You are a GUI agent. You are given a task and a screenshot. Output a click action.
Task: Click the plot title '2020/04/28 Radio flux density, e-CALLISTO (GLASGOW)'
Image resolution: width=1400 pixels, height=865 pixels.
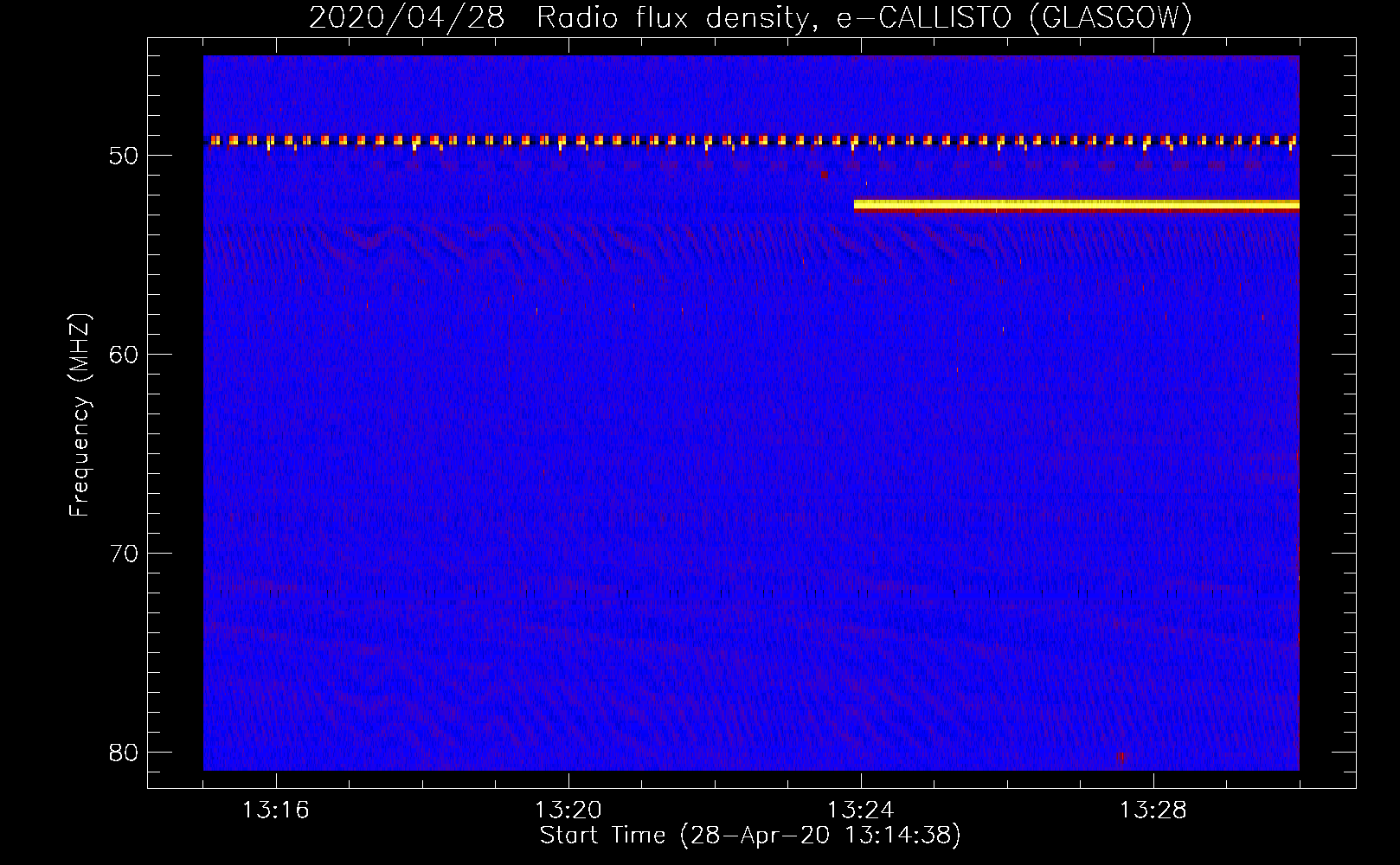tap(750, 17)
